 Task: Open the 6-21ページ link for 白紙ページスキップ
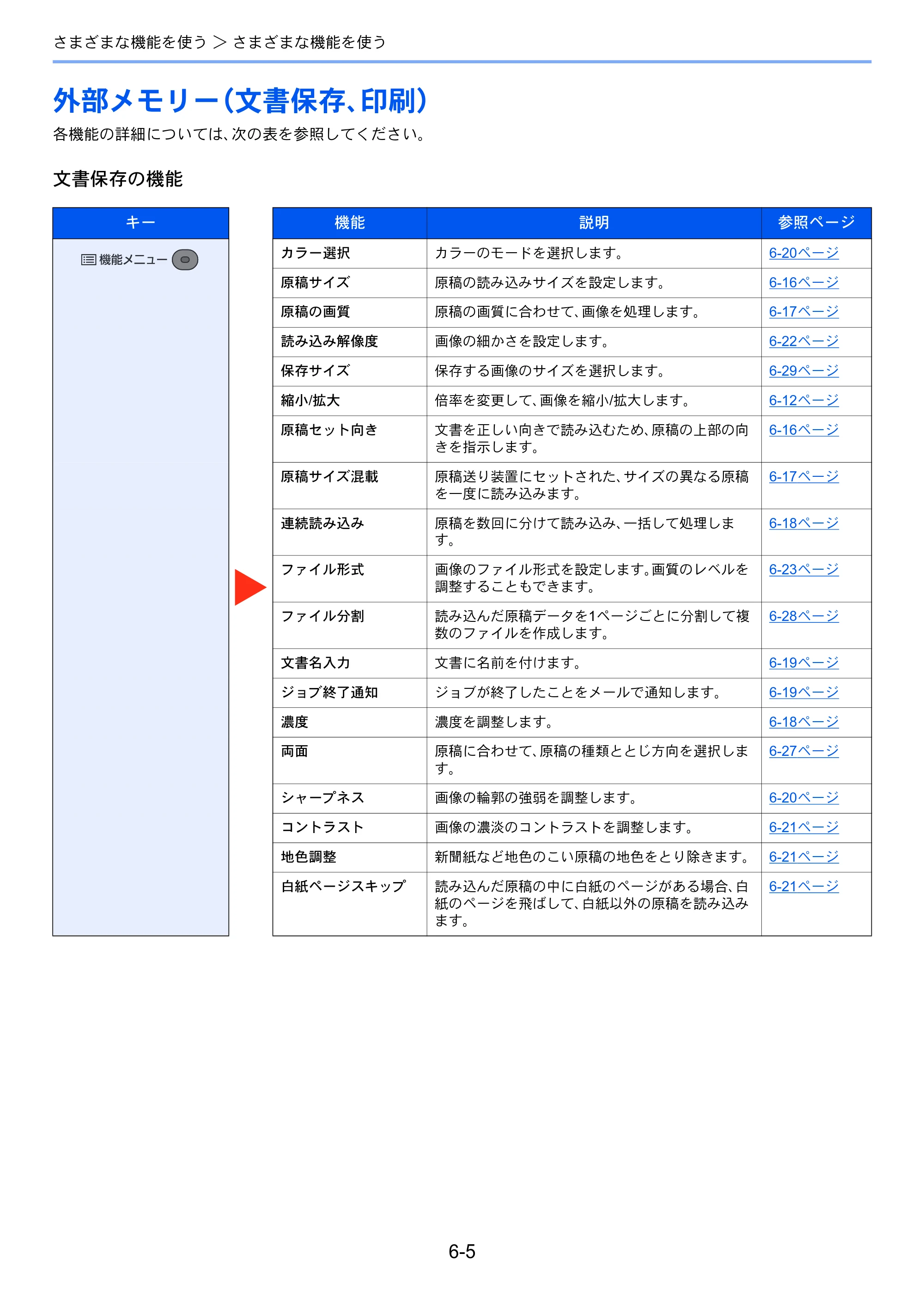click(803, 887)
